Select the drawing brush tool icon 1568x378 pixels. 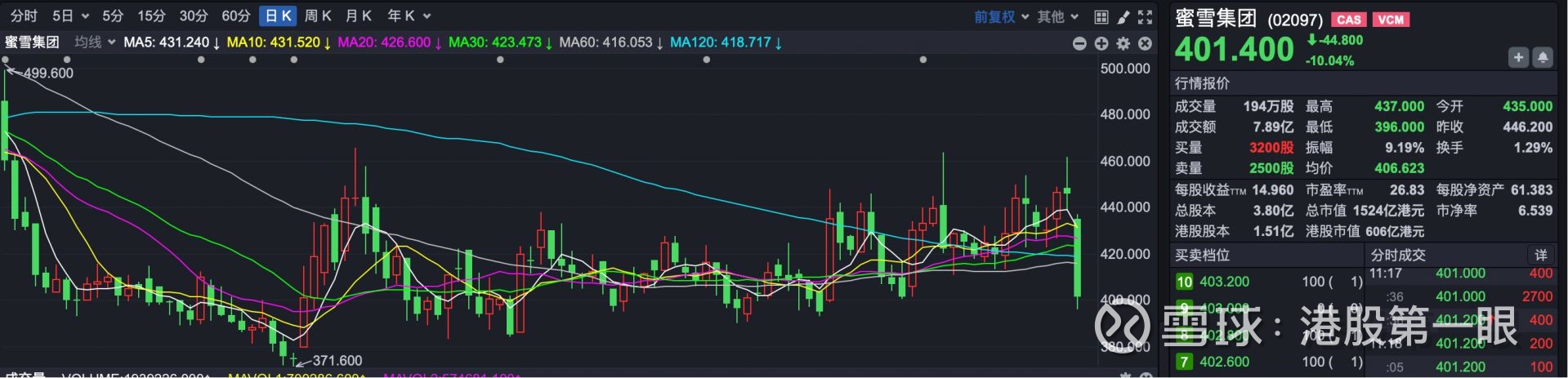click(x=1124, y=17)
